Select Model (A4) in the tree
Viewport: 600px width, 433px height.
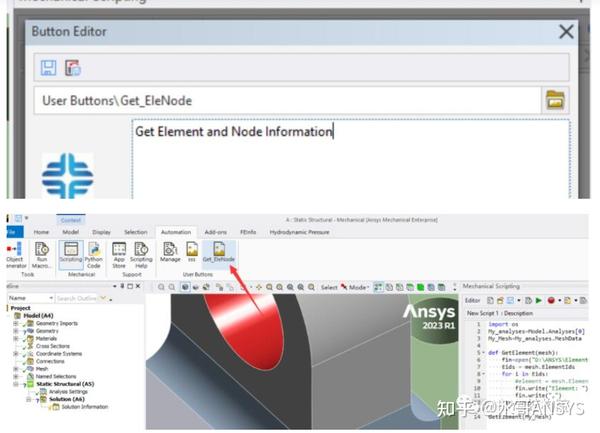(x=38, y=316)
